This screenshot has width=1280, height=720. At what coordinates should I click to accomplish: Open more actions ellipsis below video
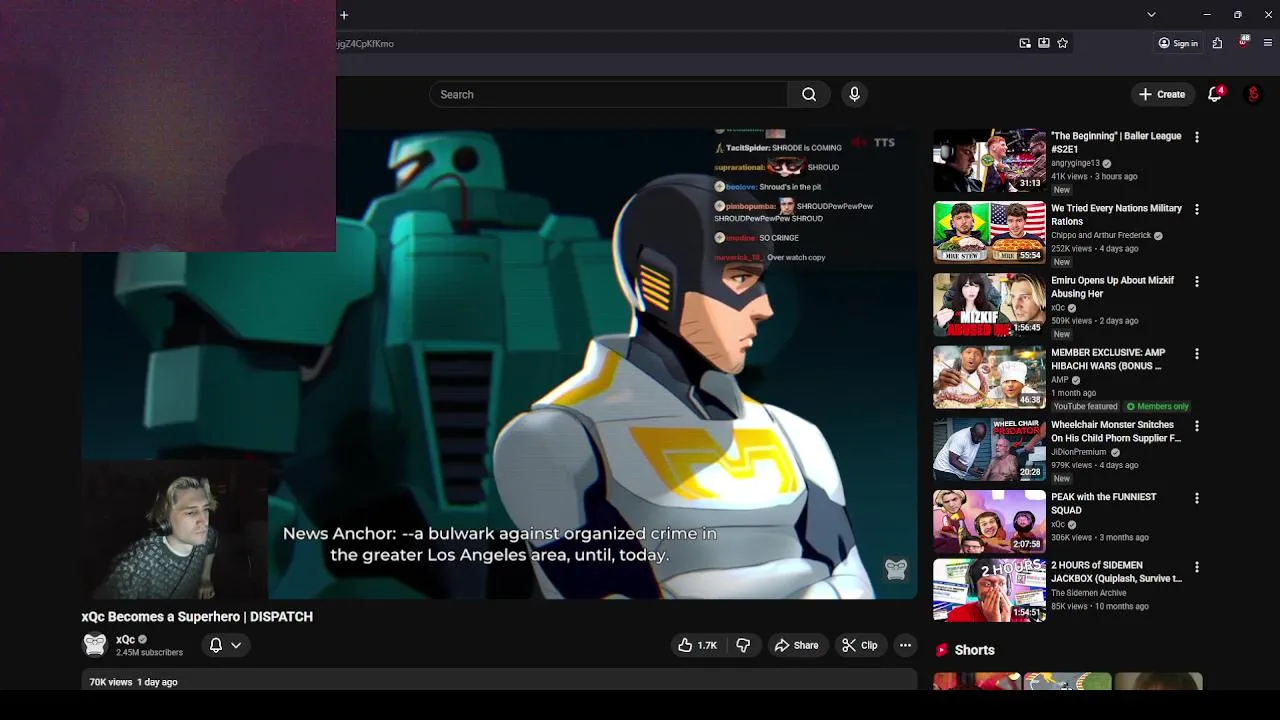coord(905,645)
